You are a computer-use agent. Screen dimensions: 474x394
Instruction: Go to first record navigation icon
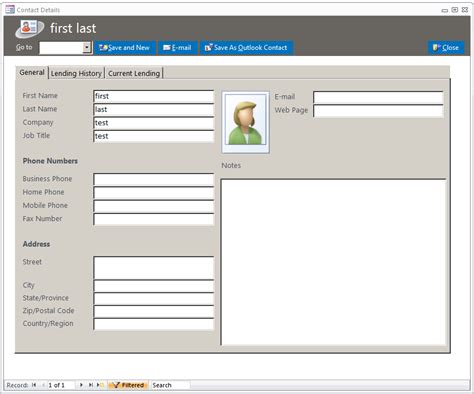(x=34, y=385)
